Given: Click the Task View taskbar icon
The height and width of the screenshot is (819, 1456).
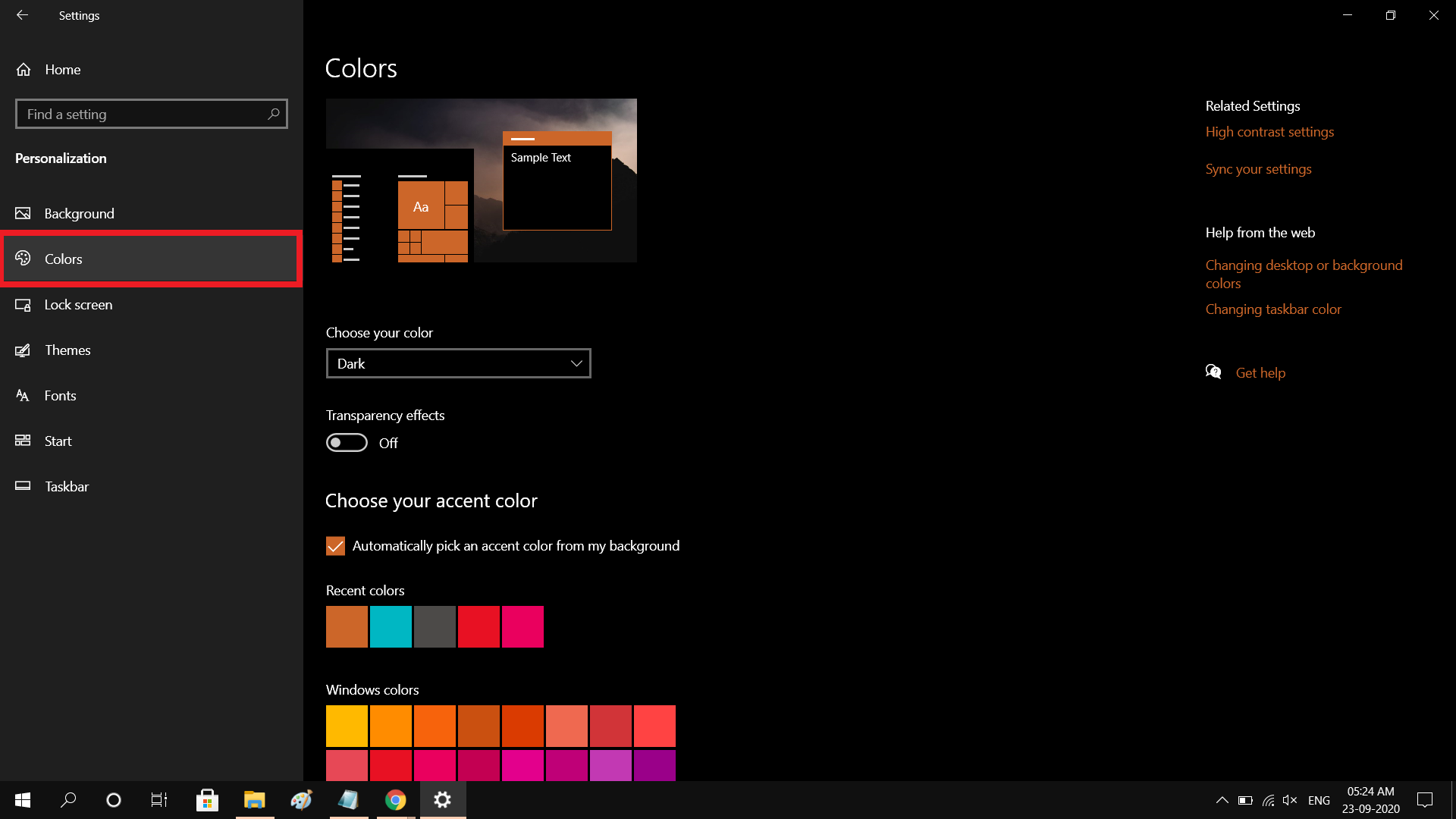Looking at the screenshot, I should pos(158,800).
